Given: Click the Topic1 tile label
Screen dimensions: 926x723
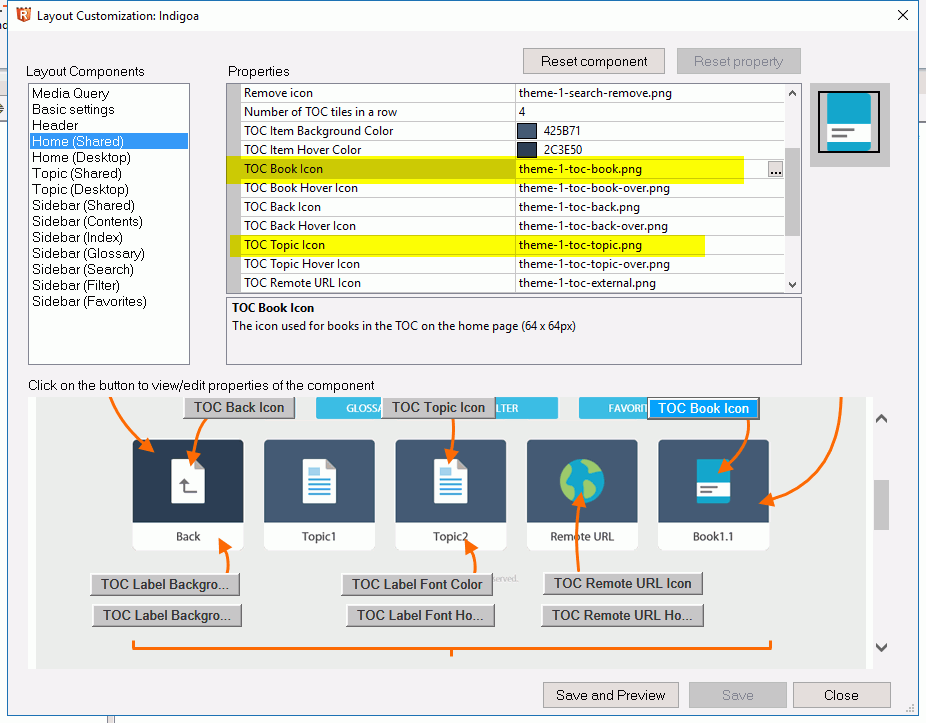Looking at the screenshot, I should pyautogui.click(x=319, y=536).
